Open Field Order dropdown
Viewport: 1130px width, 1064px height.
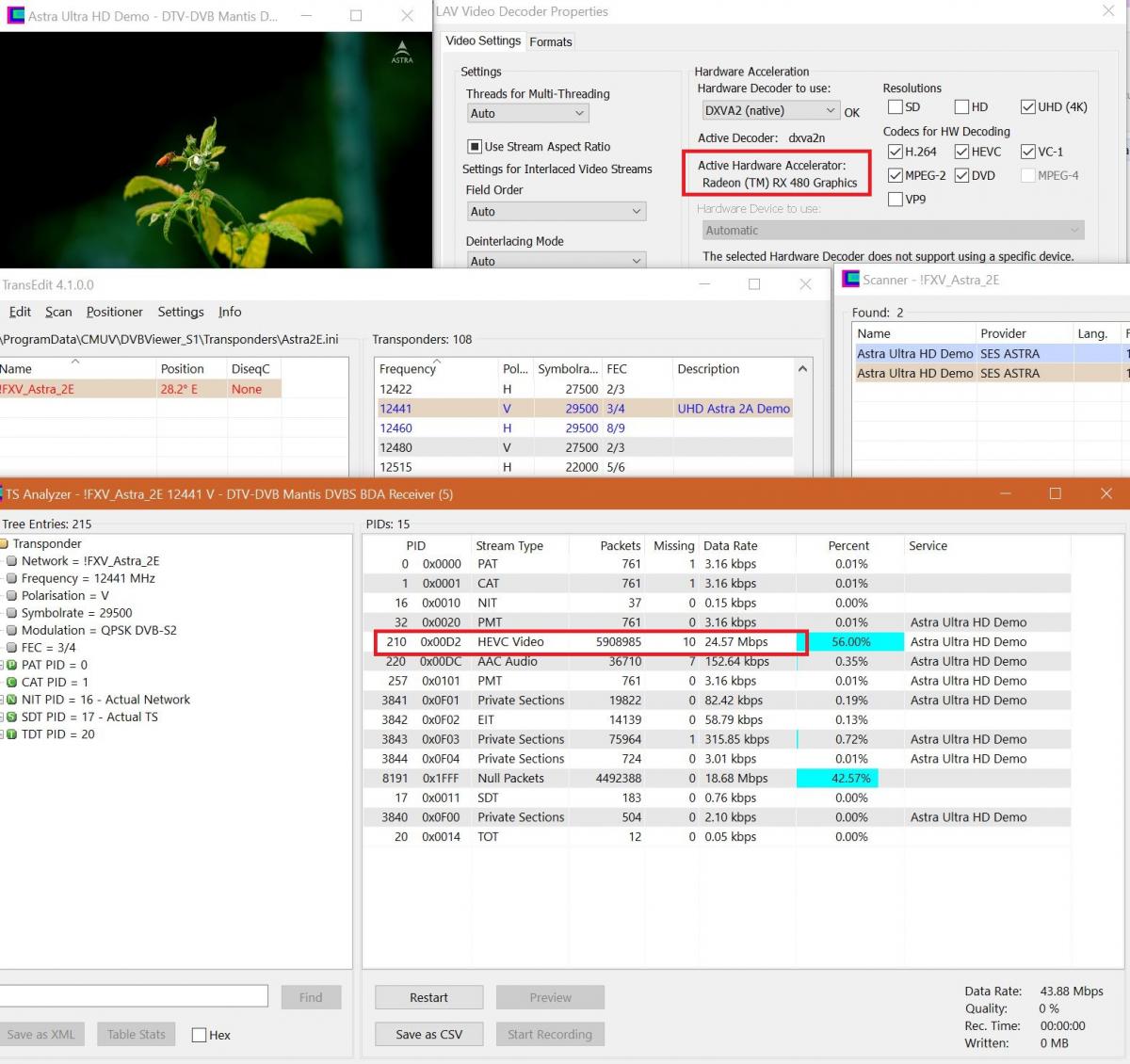click(x=556, y=212)
